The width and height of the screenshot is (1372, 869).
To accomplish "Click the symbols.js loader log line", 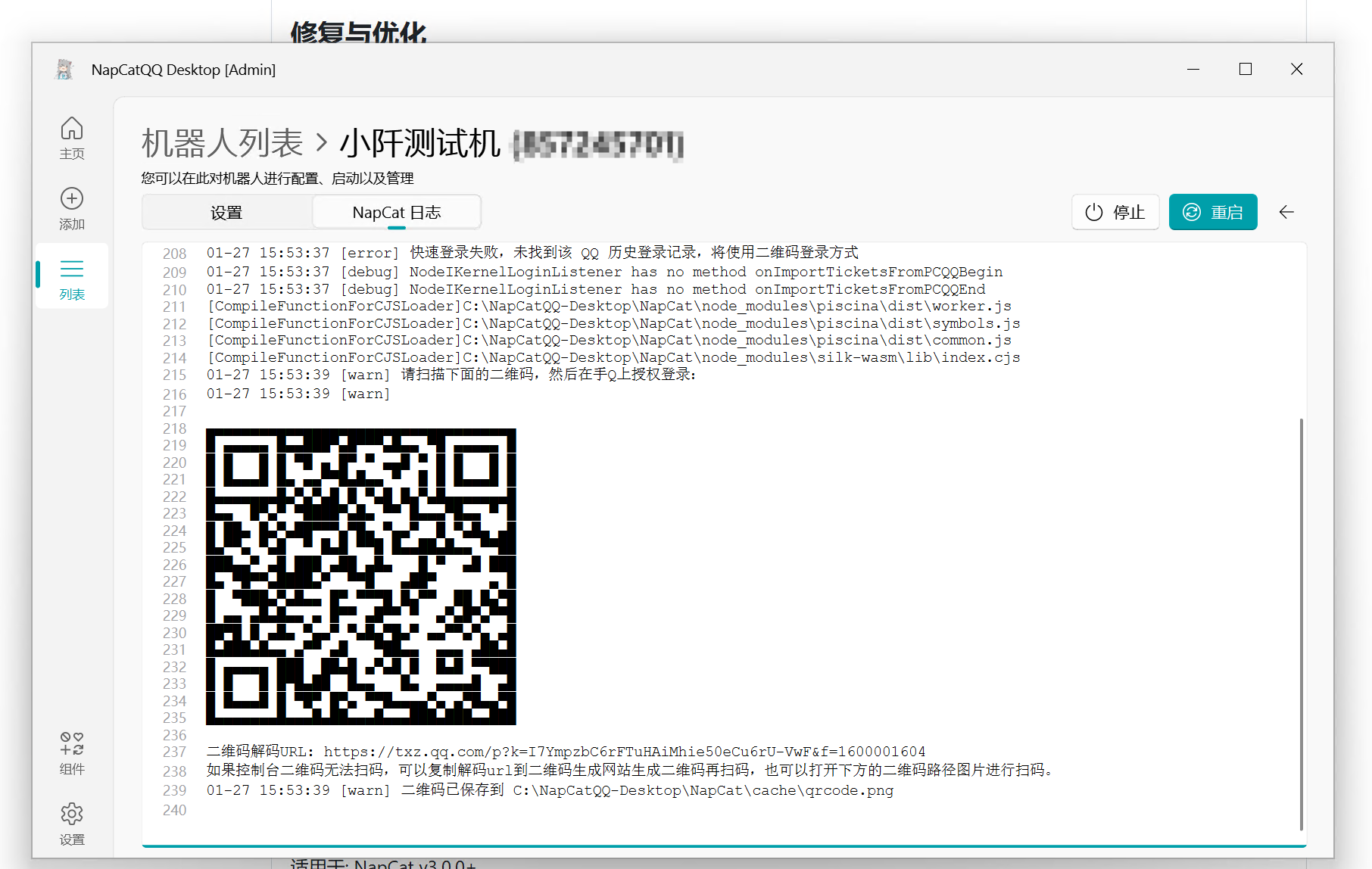I will [614, 323].
